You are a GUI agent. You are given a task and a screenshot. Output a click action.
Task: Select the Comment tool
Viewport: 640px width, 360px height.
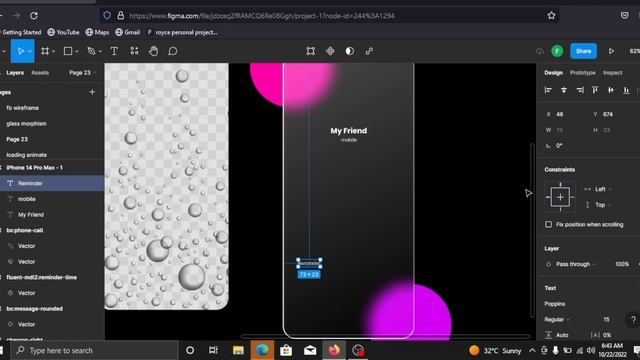173,51
